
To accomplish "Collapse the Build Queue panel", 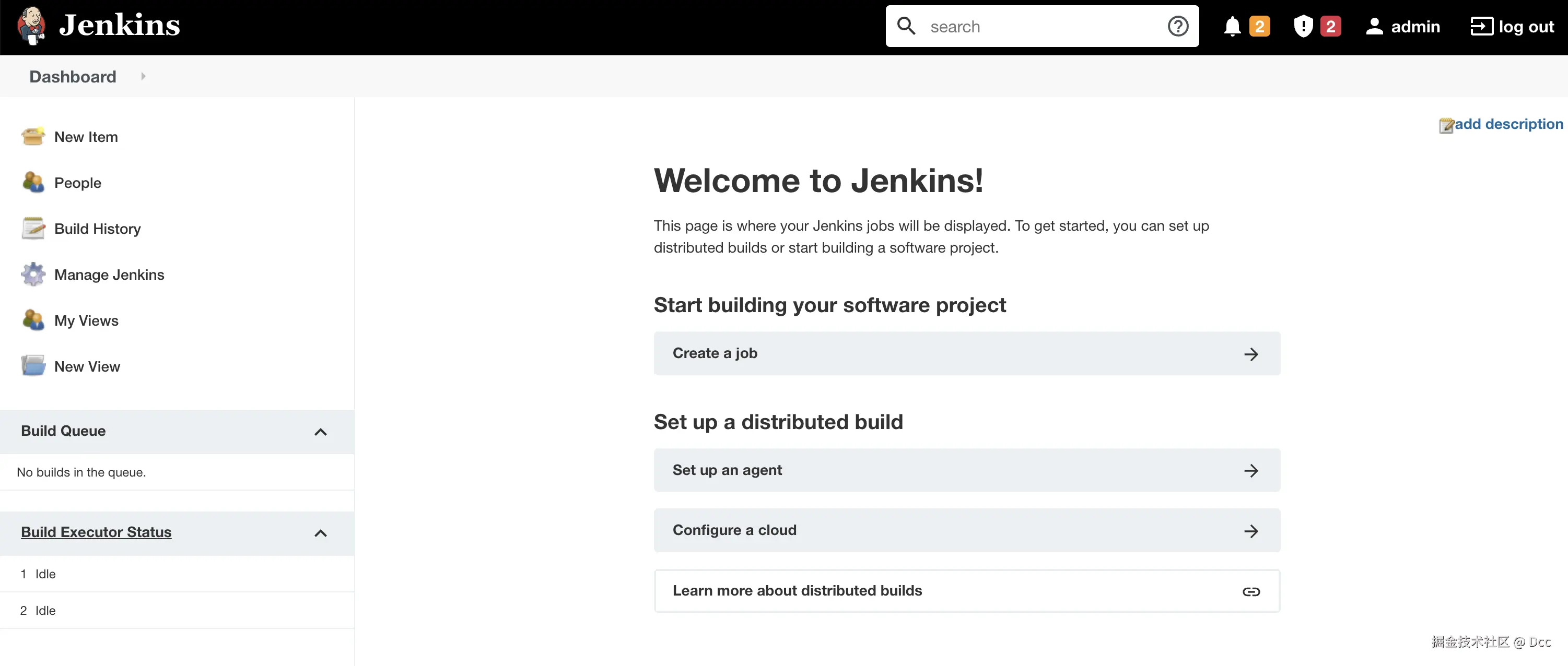I will tap(320, 432).
